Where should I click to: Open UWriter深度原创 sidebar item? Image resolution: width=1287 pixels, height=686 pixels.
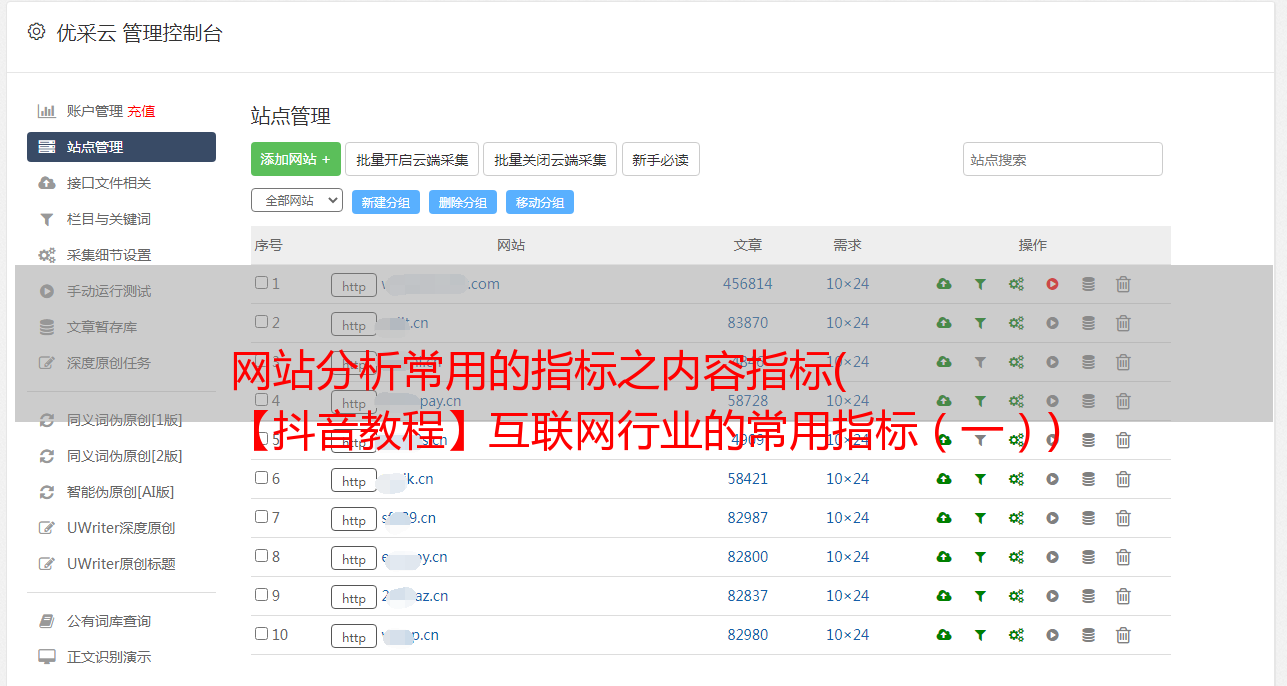point(121,528)
